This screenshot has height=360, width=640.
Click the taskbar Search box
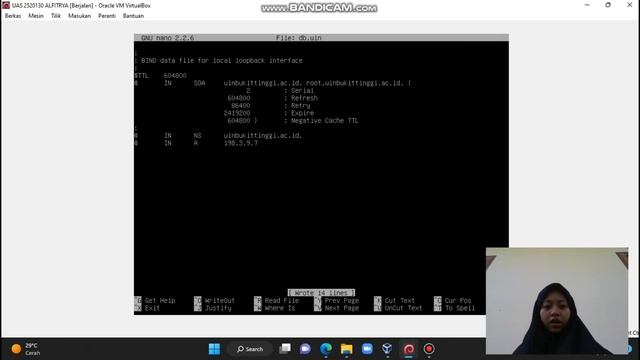(250, 349)
